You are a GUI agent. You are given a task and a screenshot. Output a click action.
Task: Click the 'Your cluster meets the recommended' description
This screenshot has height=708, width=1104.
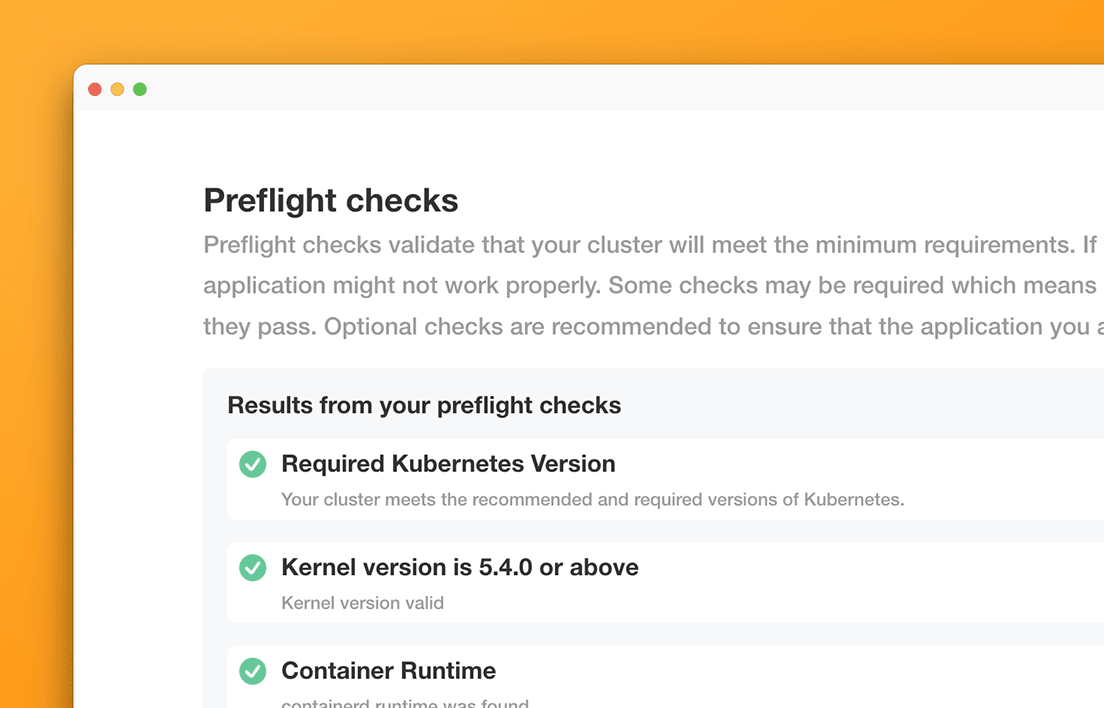tap(592, 499)
